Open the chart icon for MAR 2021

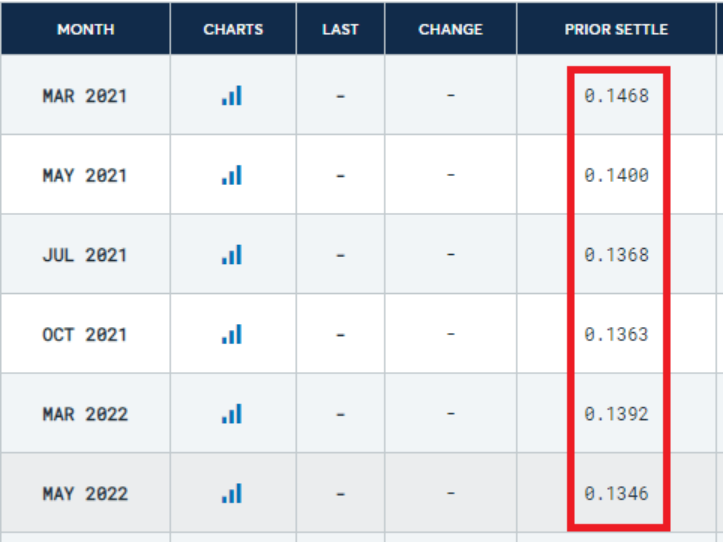point(232,96)
